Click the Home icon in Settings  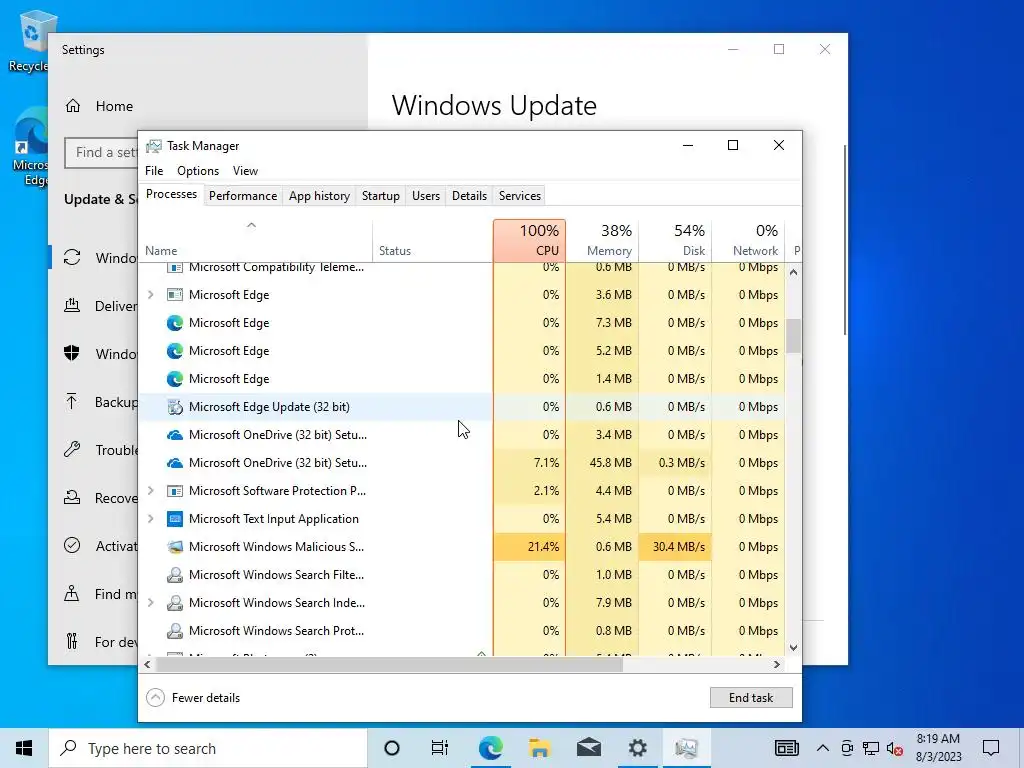(72, 106)
